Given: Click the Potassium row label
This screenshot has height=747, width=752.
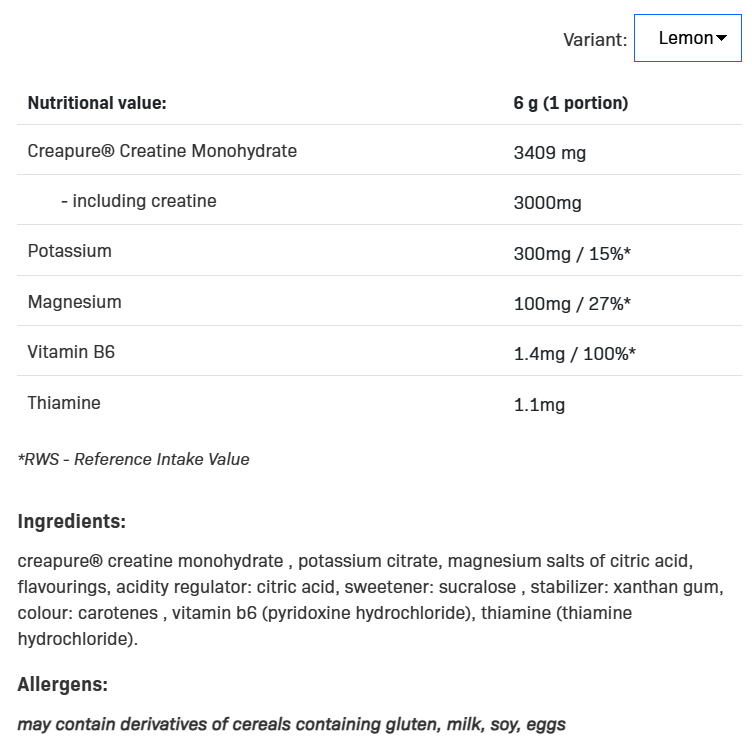Looking at the screenshot, I should click(x=70, y=251).
